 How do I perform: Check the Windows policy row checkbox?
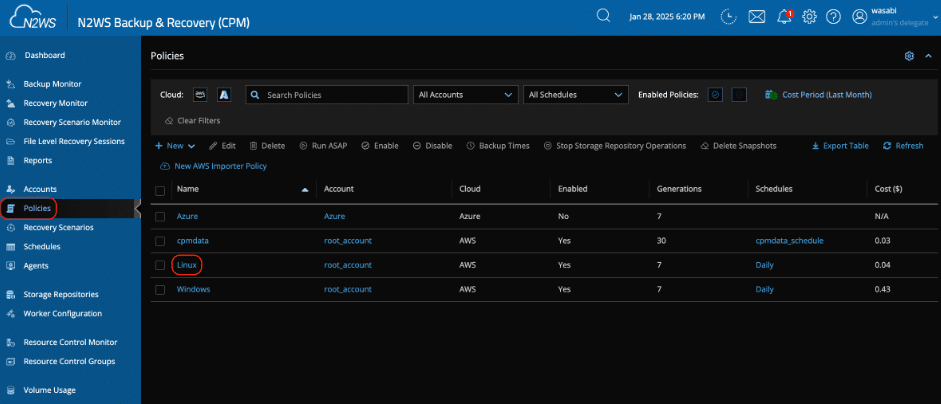160,290
